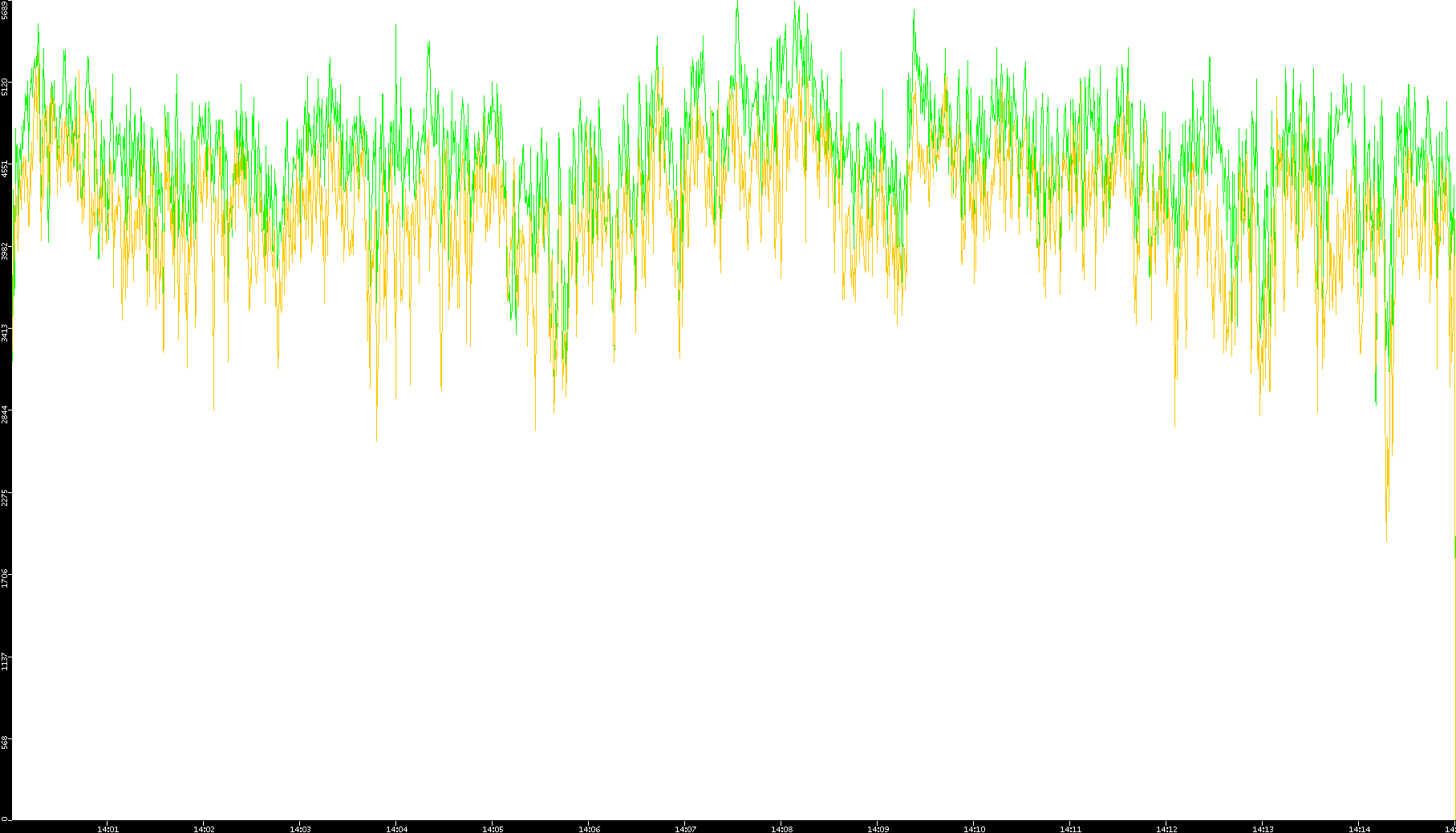Select the 5120 vertical axis label

coord(5,87)
